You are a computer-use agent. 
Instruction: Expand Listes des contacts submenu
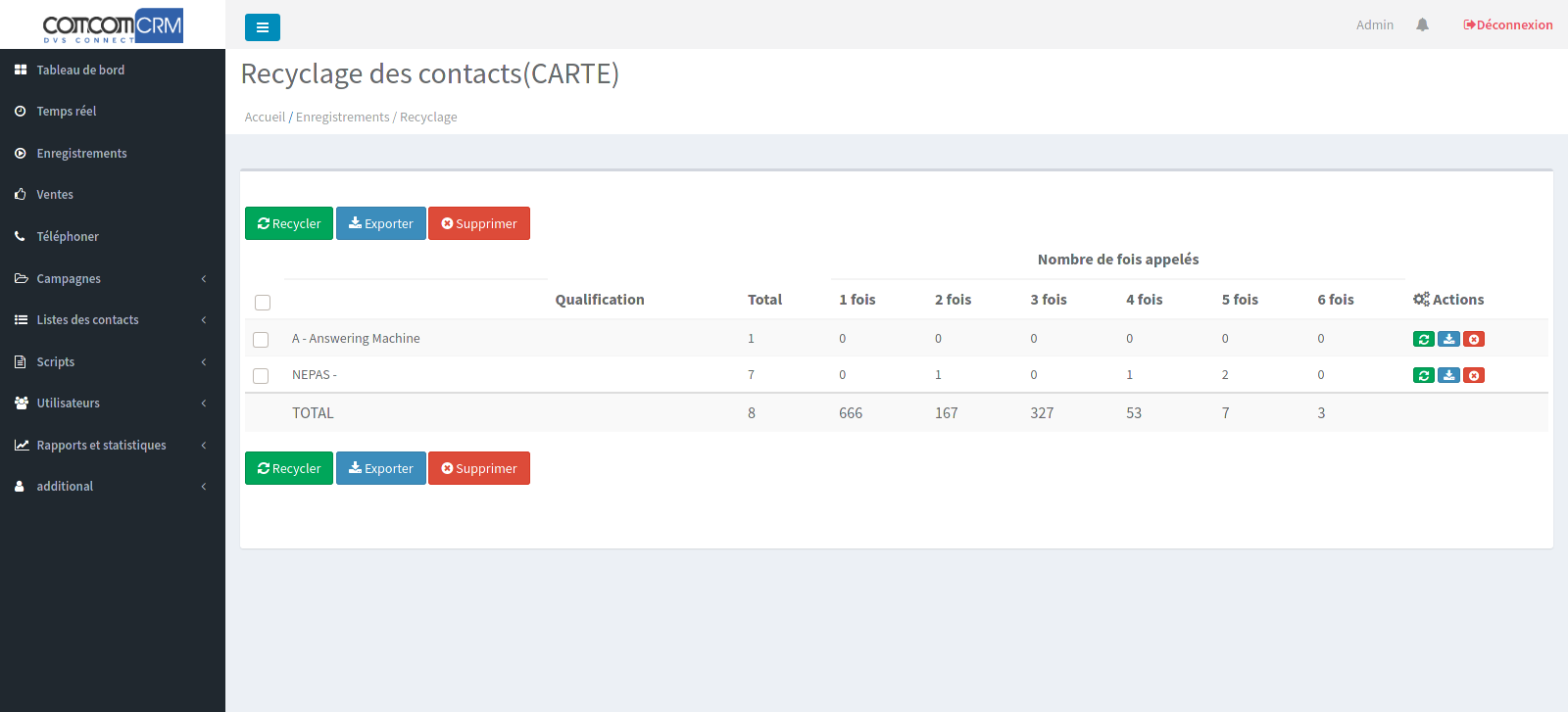tap(87, 320)
